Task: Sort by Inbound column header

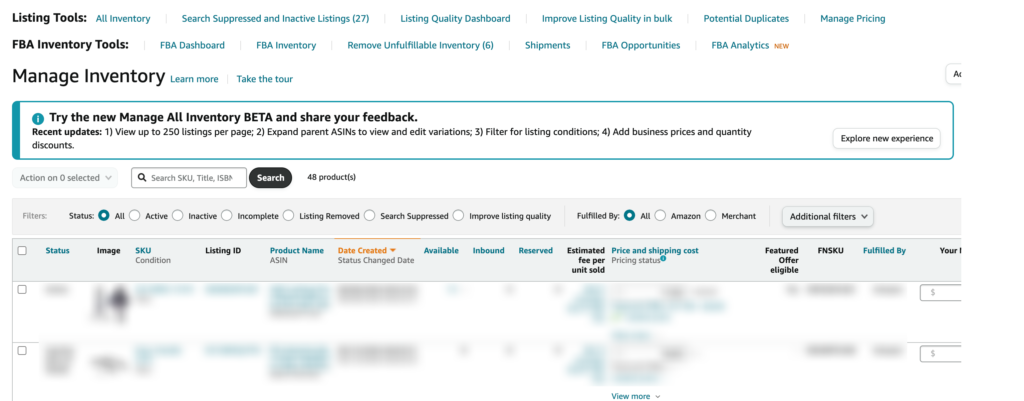Action: 488,250
